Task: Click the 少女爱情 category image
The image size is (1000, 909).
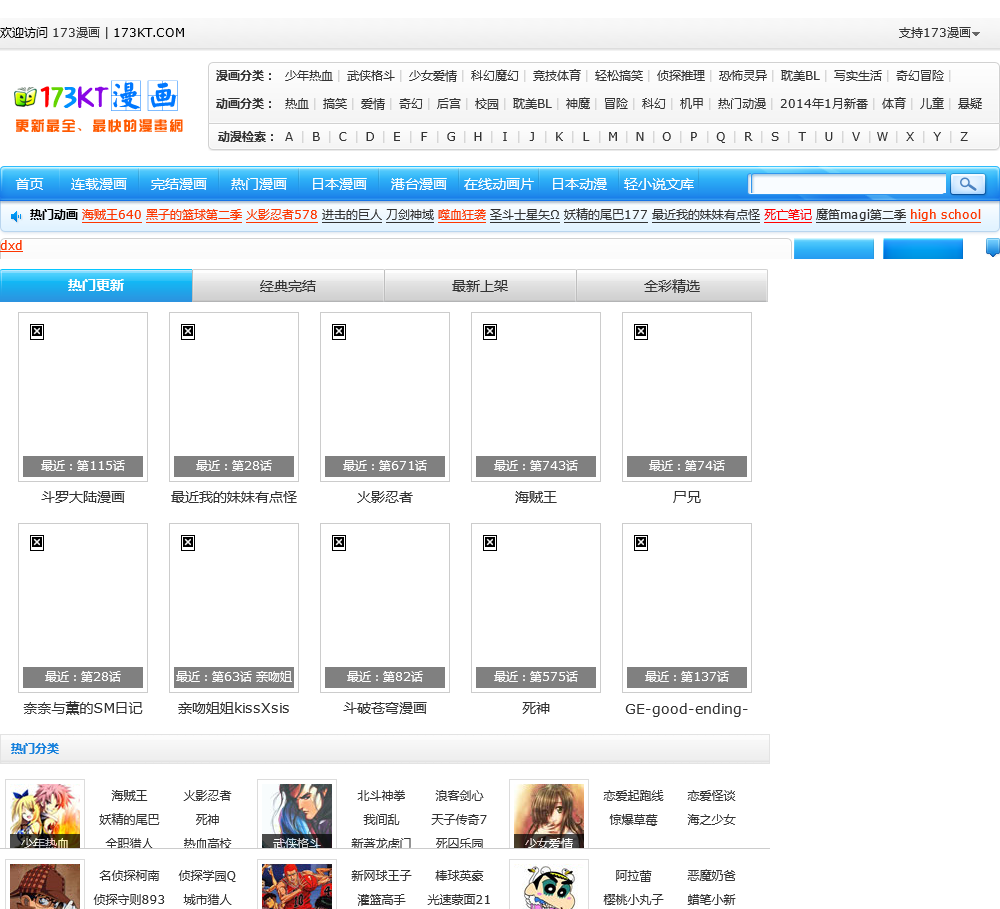Action: pyautogui.click(x=548, y=815)
